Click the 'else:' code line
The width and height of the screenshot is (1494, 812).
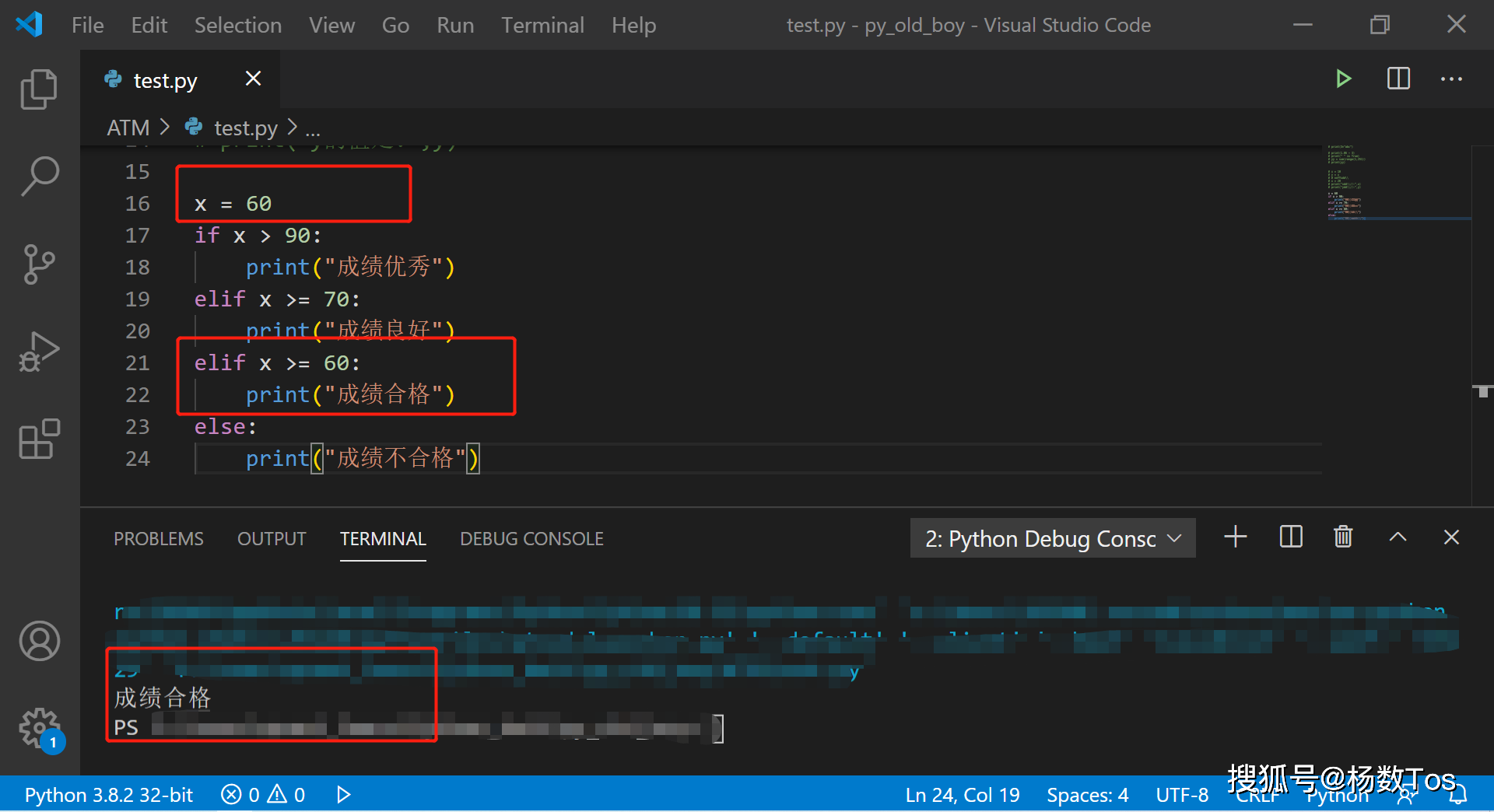[x=225, y=427]
